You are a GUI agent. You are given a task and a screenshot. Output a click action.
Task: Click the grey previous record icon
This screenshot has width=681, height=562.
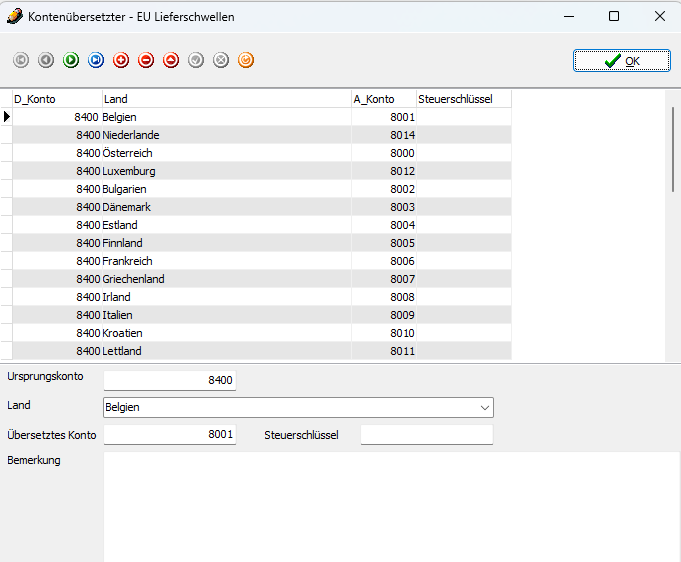point(46,61)
